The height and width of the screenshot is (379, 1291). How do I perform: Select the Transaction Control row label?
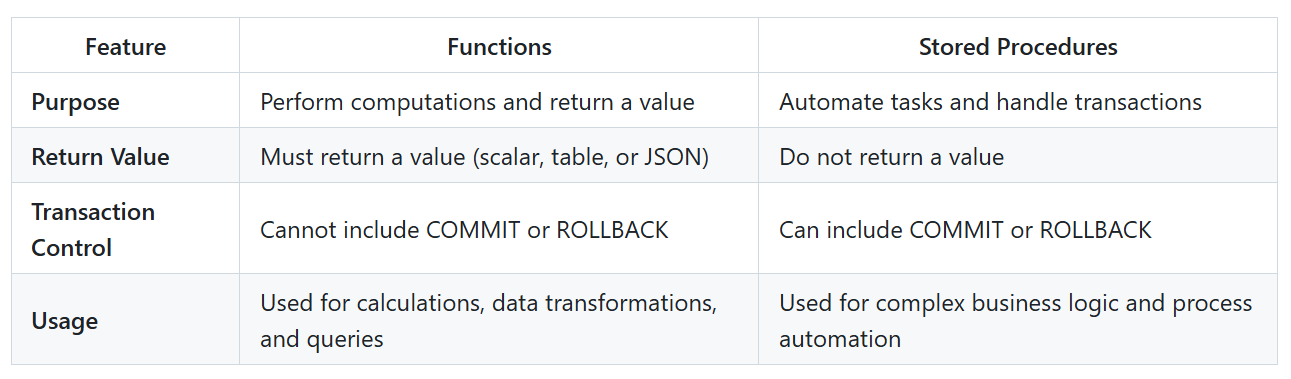click(93, 229)
